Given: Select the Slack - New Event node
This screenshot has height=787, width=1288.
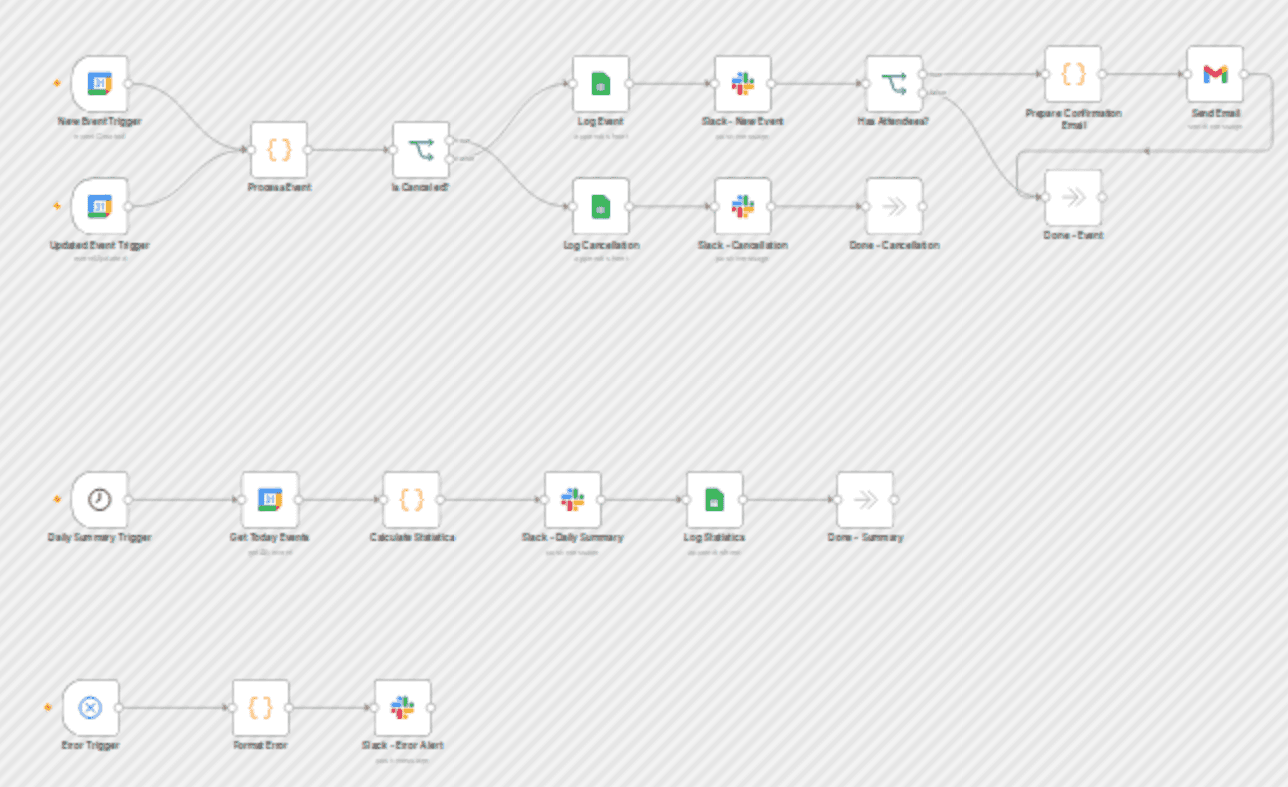Looking at the screenshot, I should (743, 84).
